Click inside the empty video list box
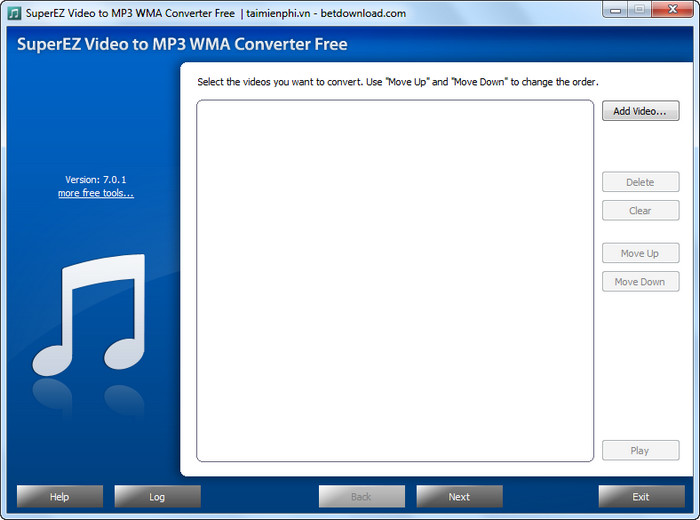This screenshot has width=700, height=520. (x=395, y=281)
